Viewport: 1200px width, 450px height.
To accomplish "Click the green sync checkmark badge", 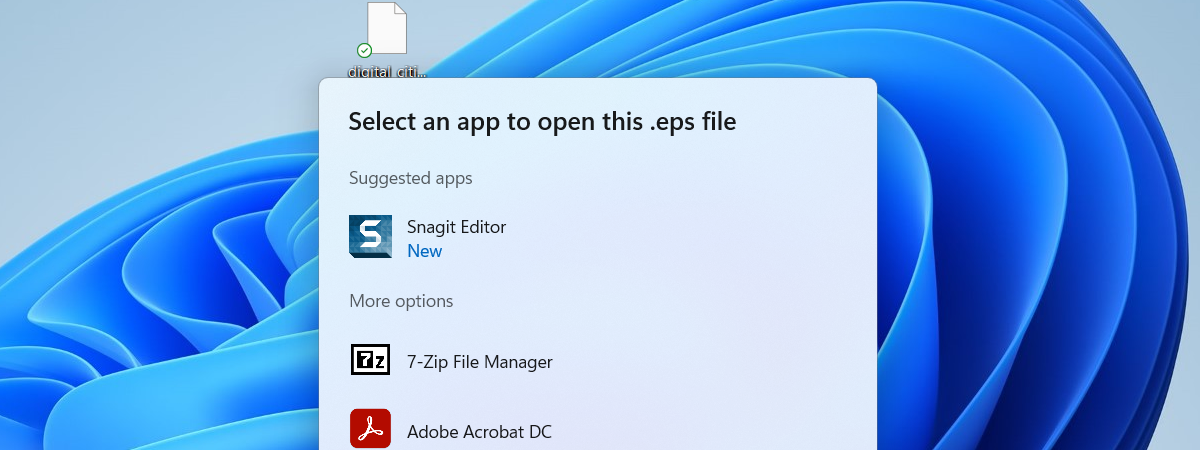I will (x=364, y=50).
